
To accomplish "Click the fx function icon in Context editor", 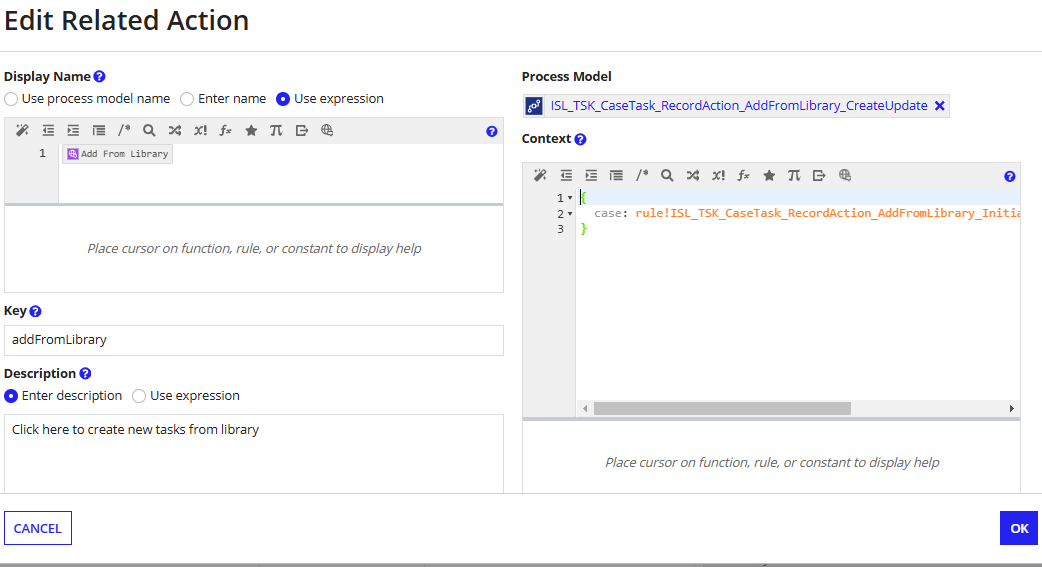I will [x=743, y=175].
